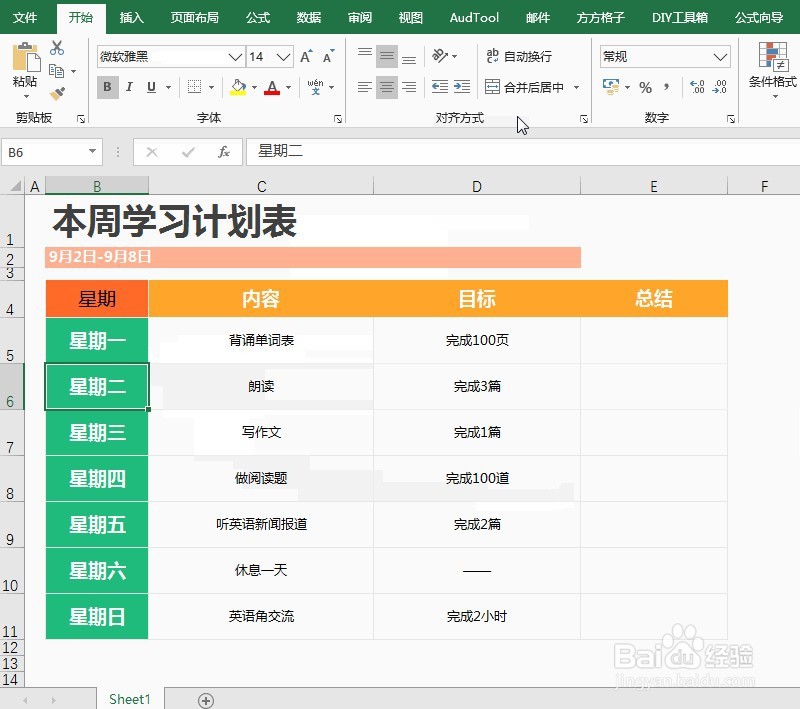800x709 pixels.
Task: Click the 合并后居中 merge and center button
Action: 527,87
